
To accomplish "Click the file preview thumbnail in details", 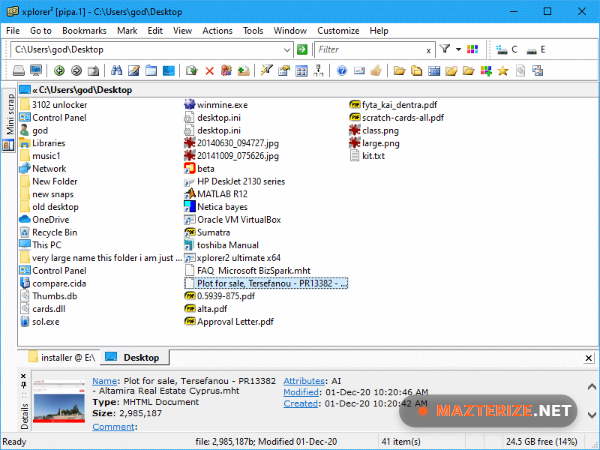I will pos(59,401).
